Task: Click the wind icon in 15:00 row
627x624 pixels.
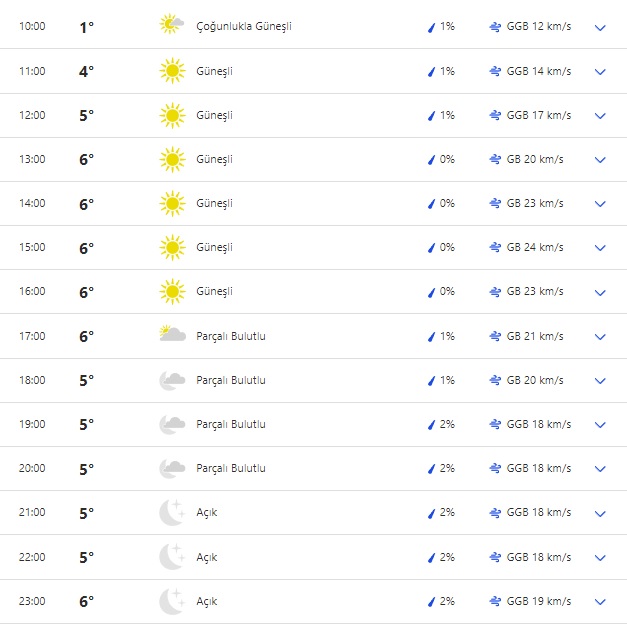Action: 495,247
